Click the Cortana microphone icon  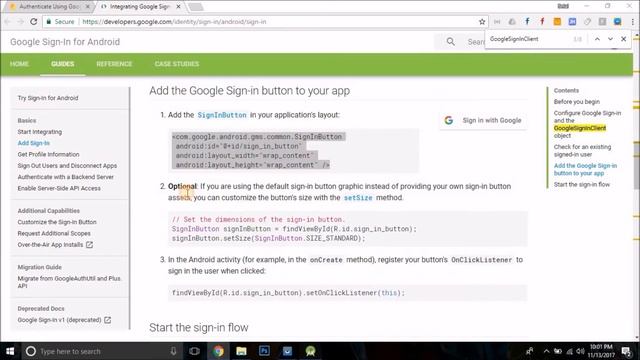pos(173,351)
